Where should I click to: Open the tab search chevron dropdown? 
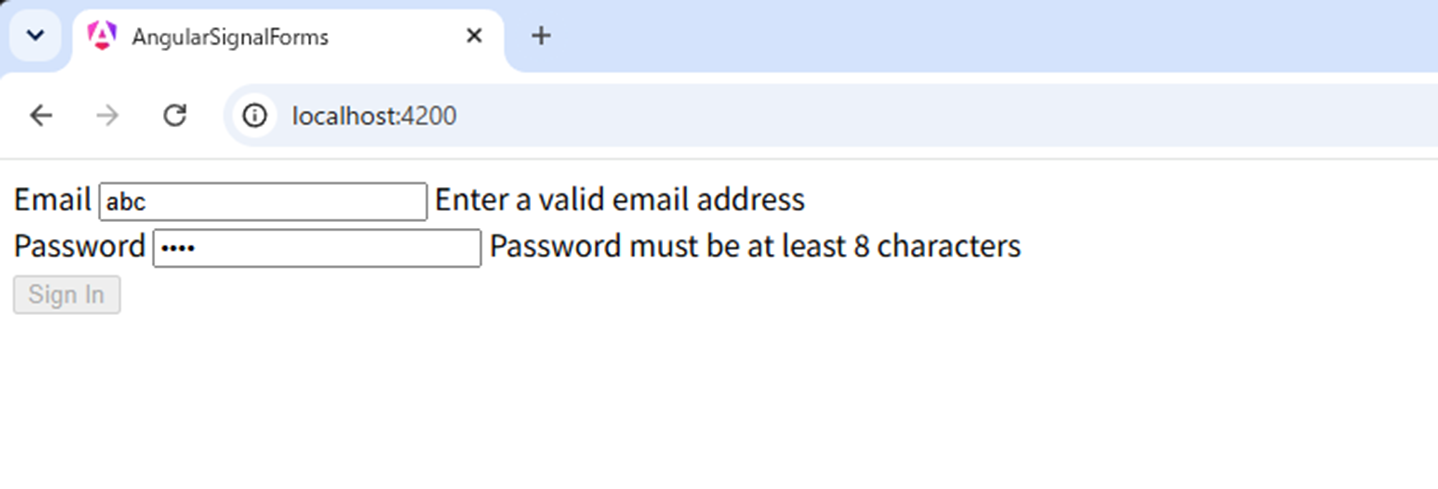(35, 36)
